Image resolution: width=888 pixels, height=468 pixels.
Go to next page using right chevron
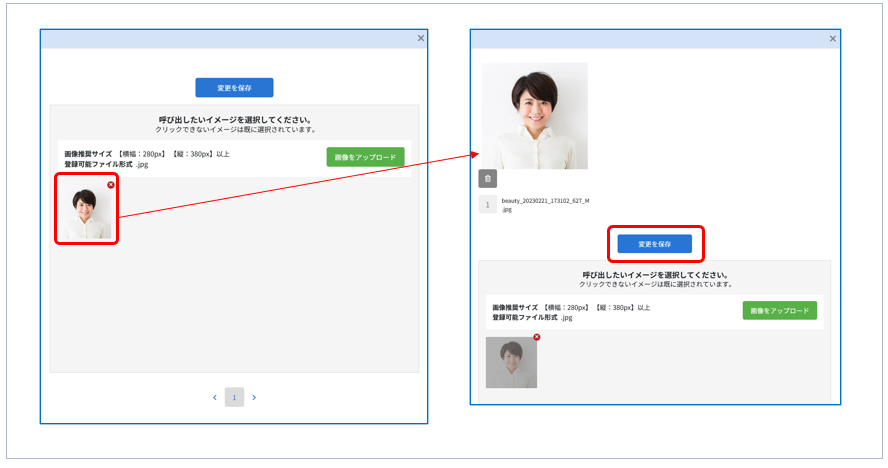pos(254,397)
